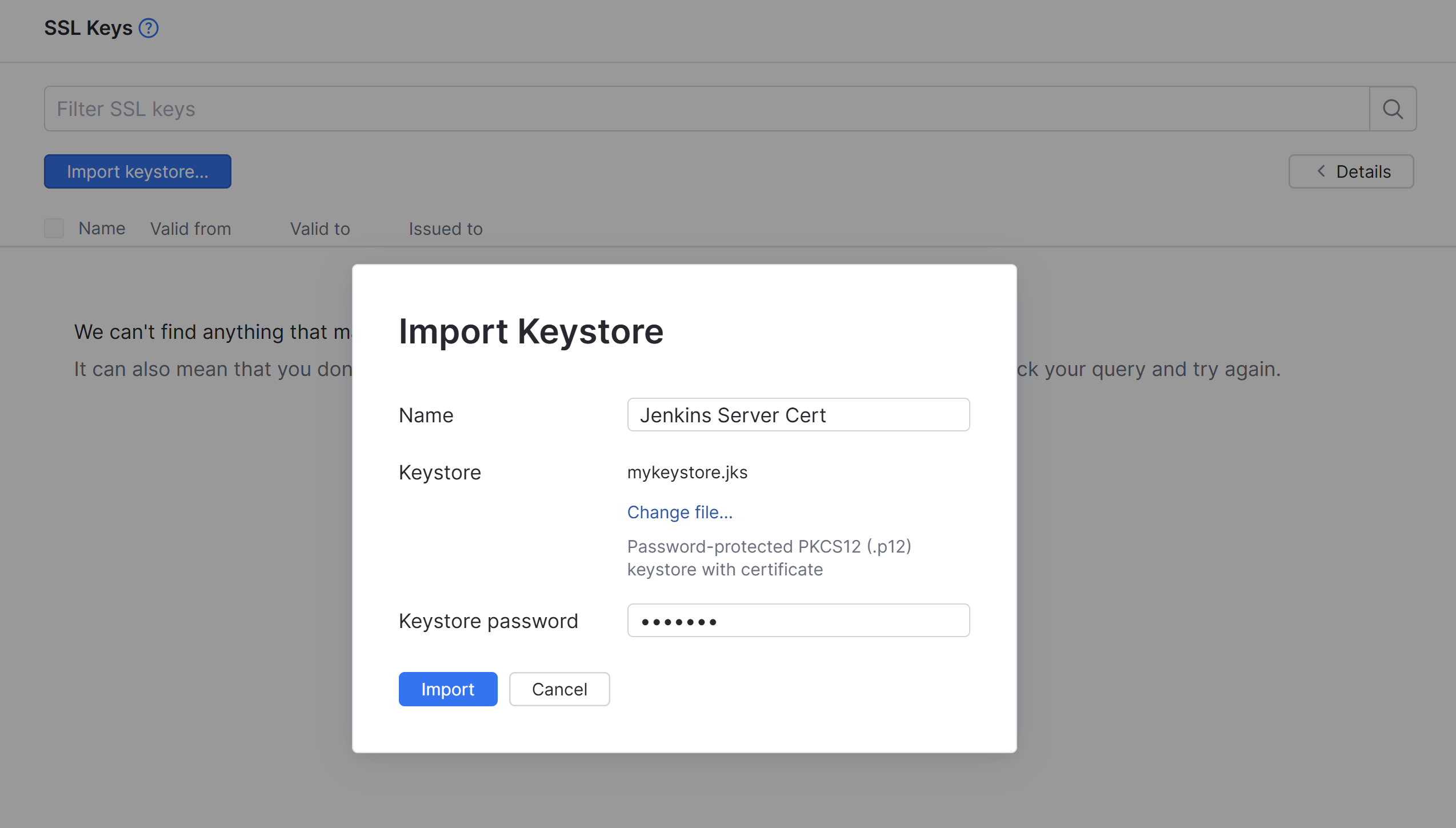Sort keys by Valid to column
This screenshot has height=828, width=1456.
pyautogui.click(x=319, y=228)
